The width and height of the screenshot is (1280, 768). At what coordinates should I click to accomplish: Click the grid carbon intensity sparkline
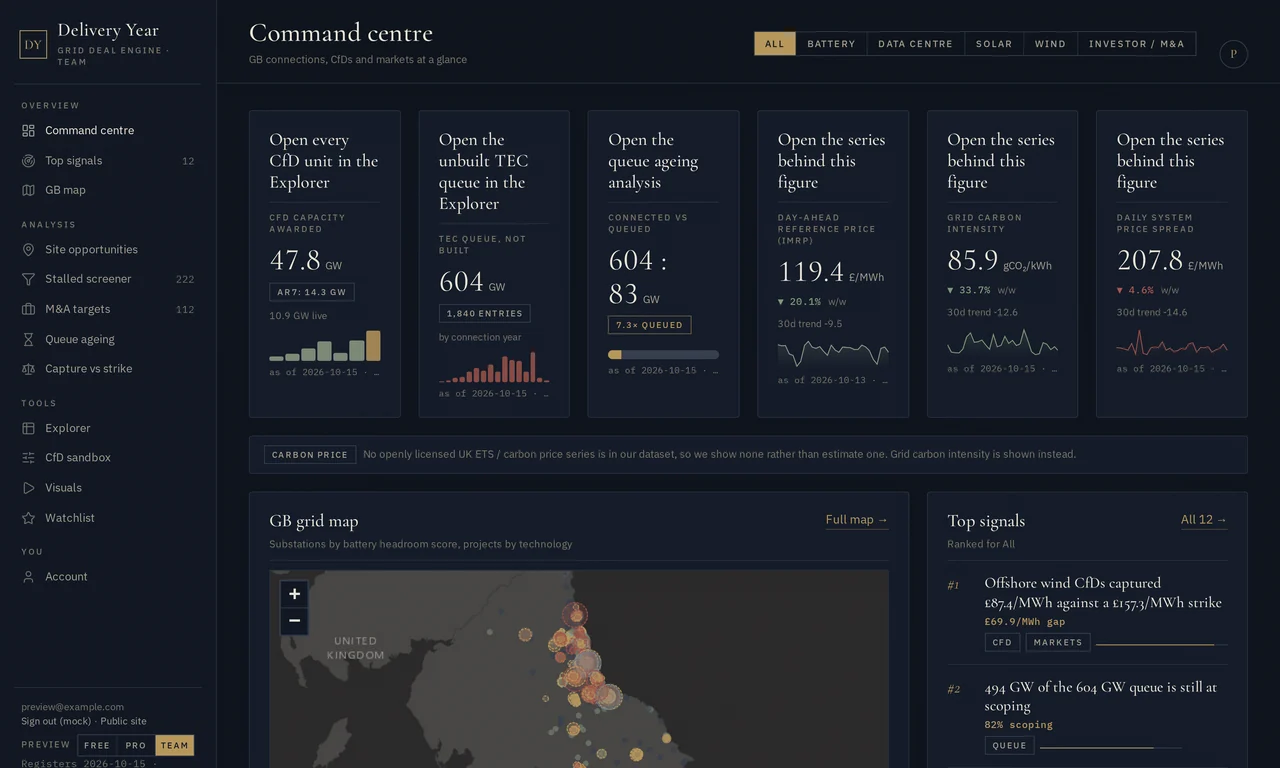(x=1002, y=343)
